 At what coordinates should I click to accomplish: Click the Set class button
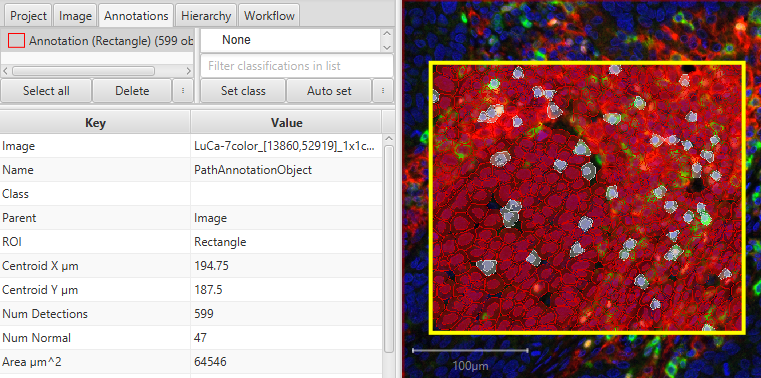243,91
